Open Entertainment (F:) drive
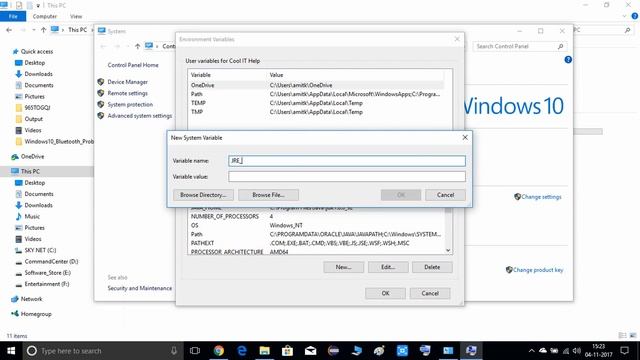640x360 pixels. 47,284
